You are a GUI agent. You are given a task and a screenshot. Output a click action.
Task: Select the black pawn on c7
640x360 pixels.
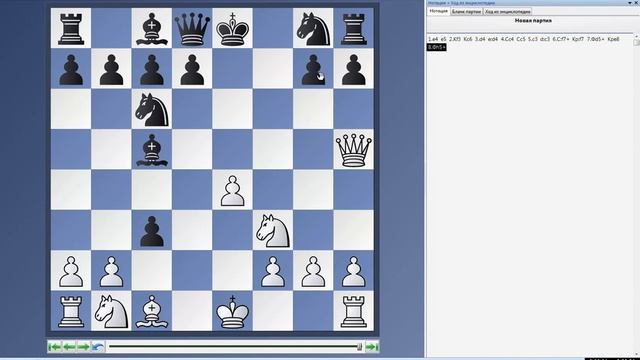152,69
